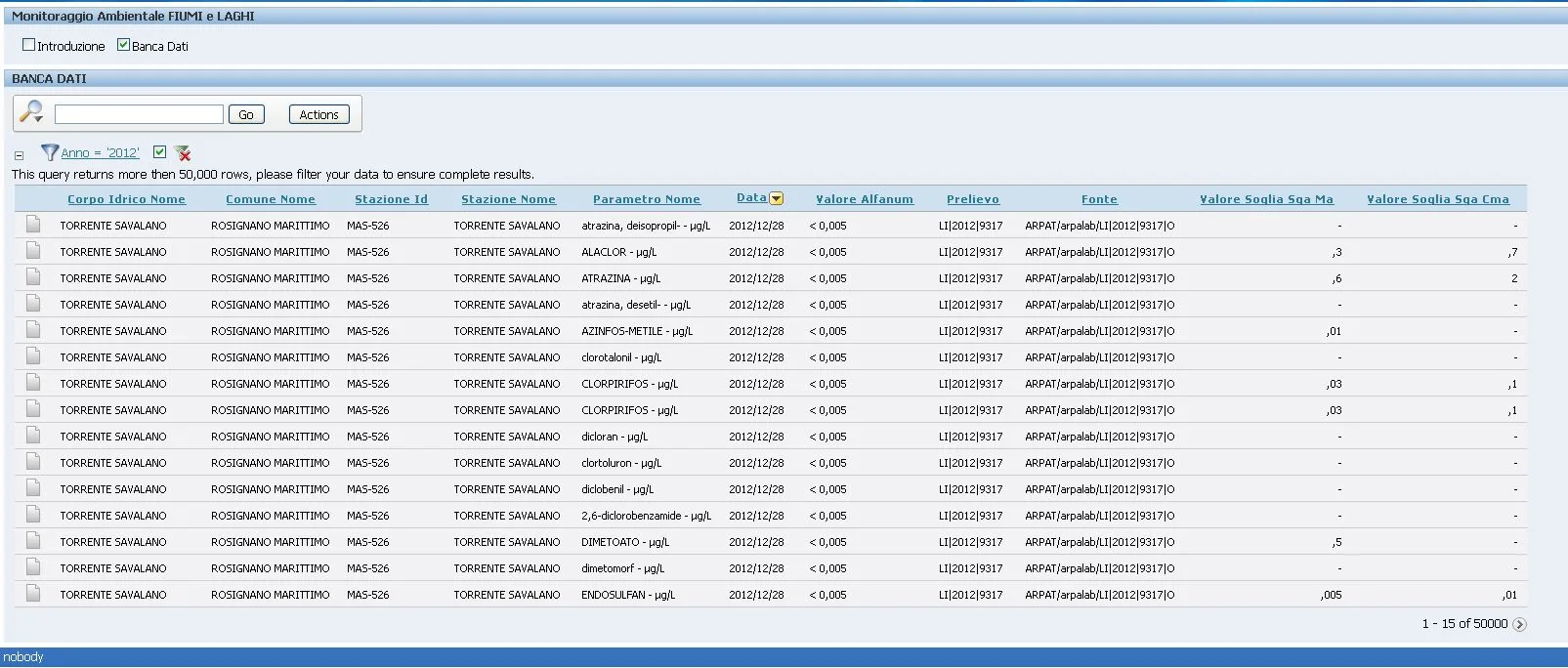Open detail icon for ENDOSULFAN row

coord(33,594)
